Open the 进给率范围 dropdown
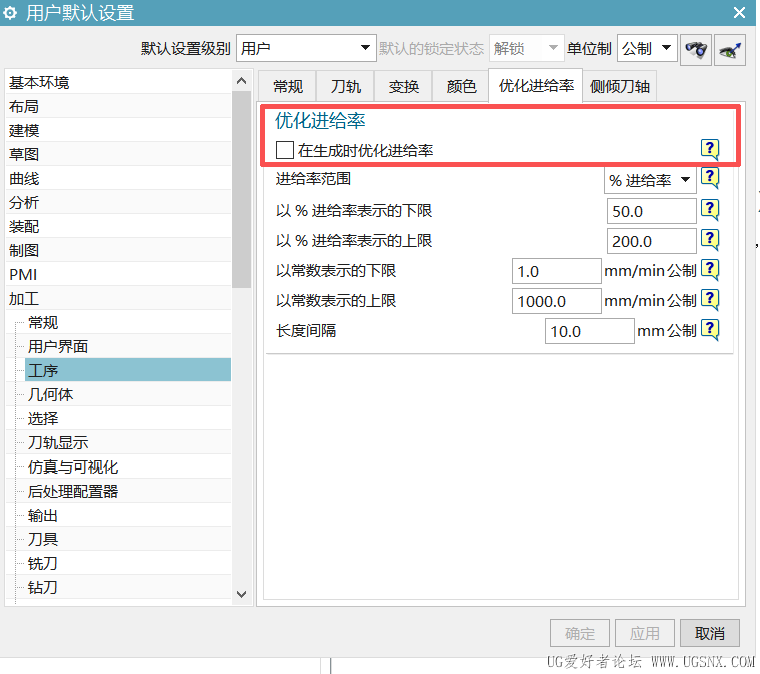The image size is (760, 674). click(650, 180)
